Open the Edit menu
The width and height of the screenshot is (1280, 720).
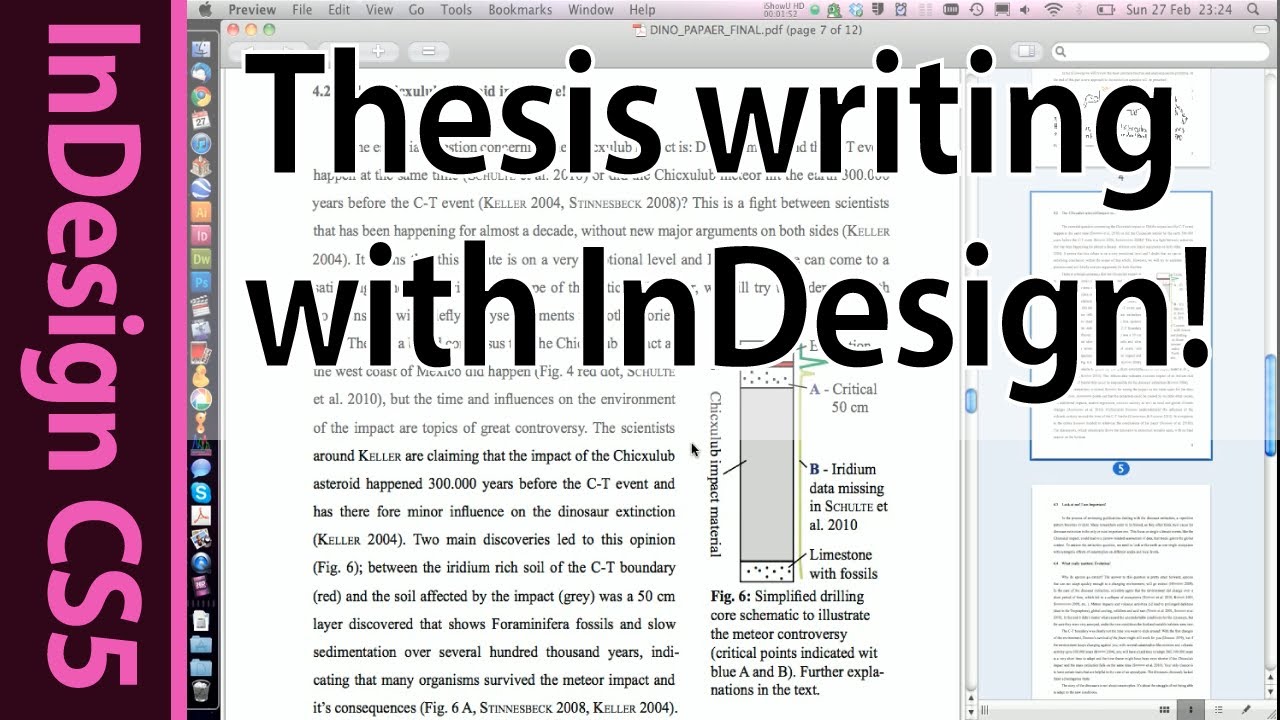point(339,10)
